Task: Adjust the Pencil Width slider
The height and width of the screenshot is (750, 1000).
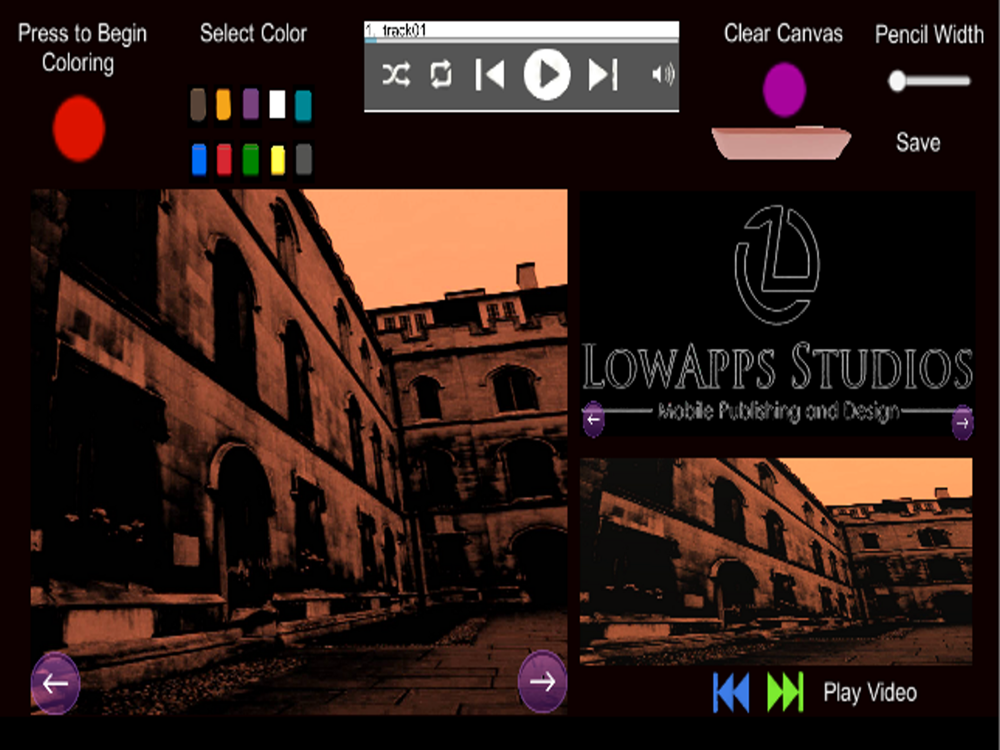Action: pos(930,81)
